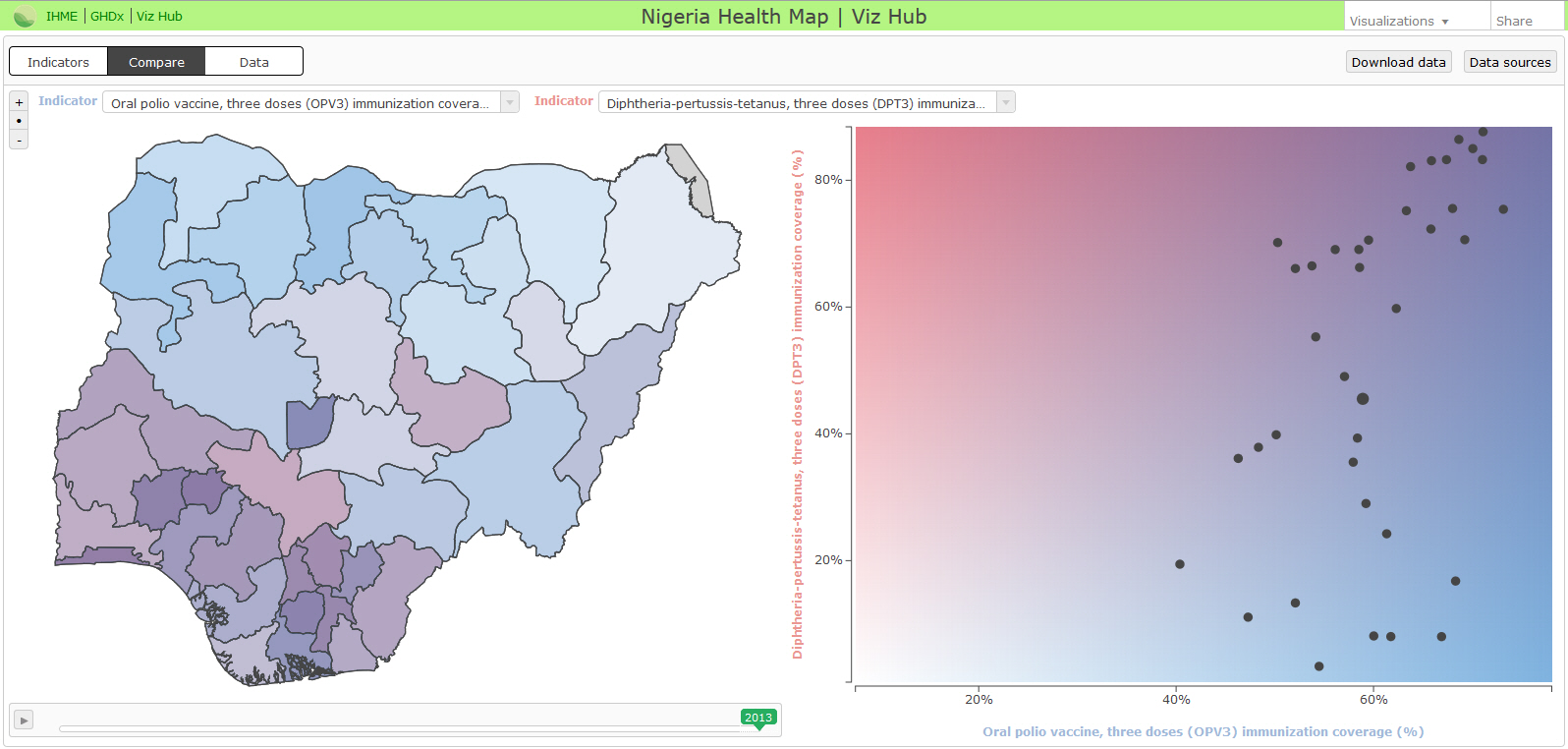Open the OPV3 indicator dropdown arrow
Screen dimensions: 1568x749
(510, 102)
